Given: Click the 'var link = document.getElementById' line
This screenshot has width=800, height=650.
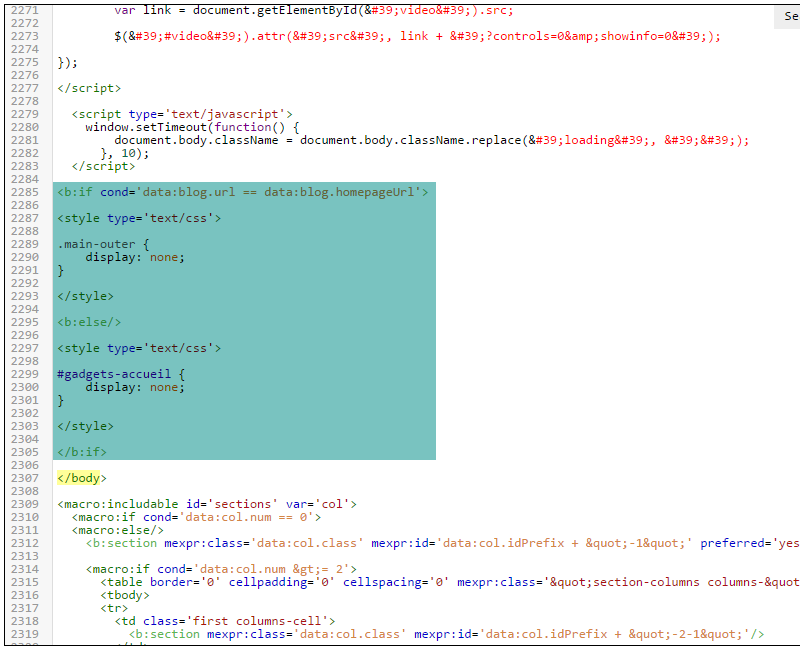Looking at the screenshot, I should [x=314, y=10].
